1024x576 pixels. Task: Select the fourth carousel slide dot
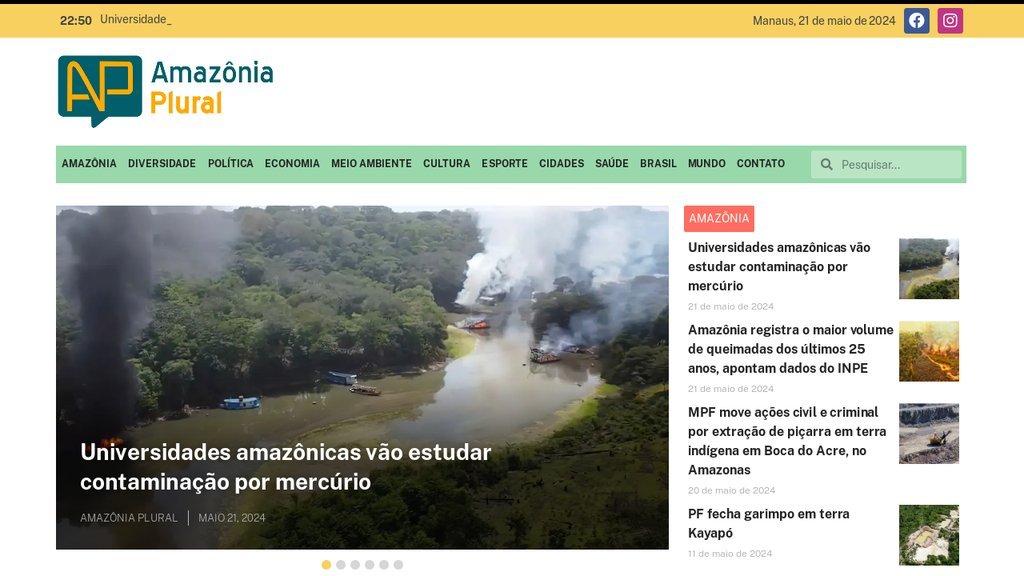370,565
